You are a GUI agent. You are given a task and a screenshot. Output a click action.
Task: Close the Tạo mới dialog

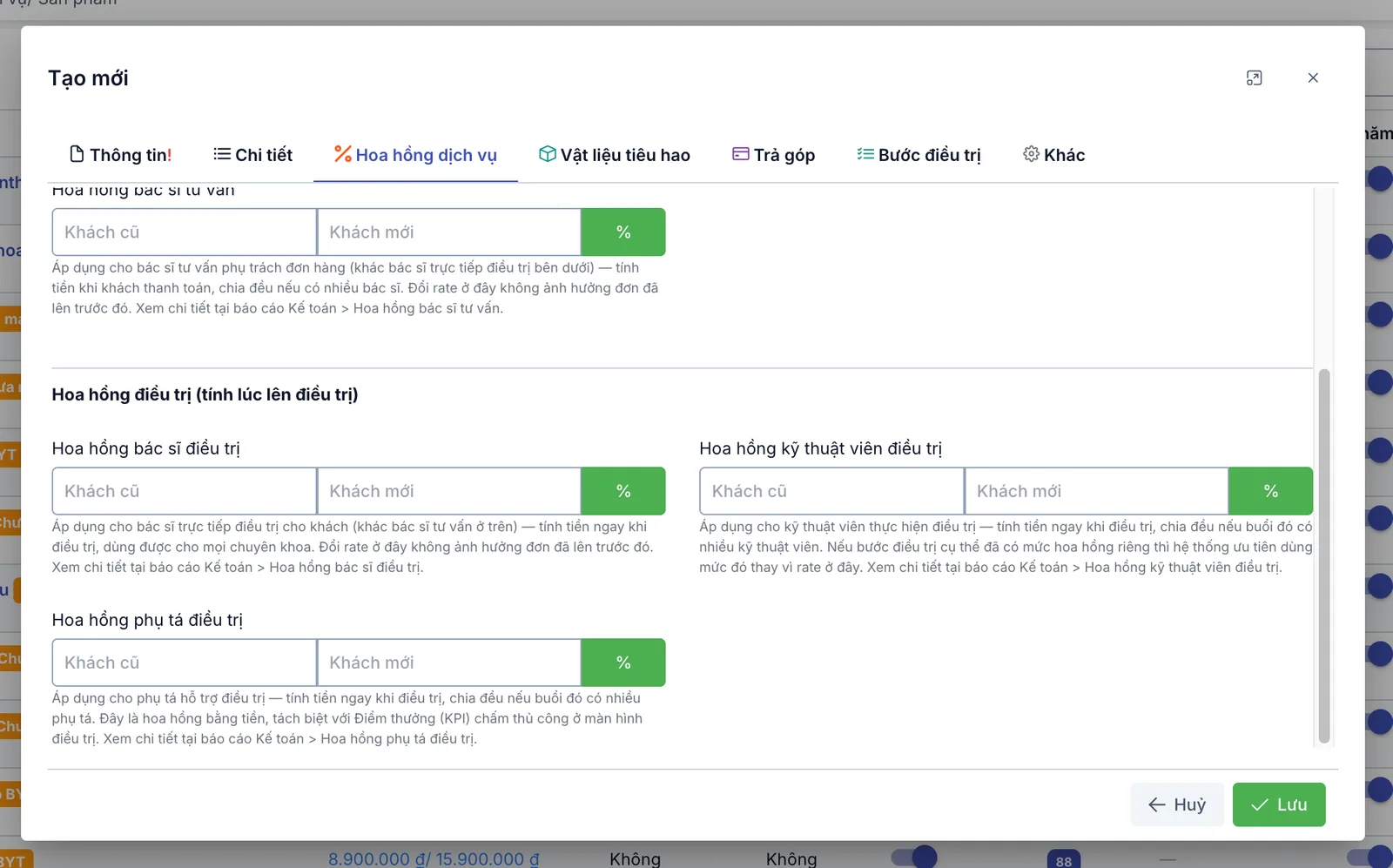pos(1313,78)
